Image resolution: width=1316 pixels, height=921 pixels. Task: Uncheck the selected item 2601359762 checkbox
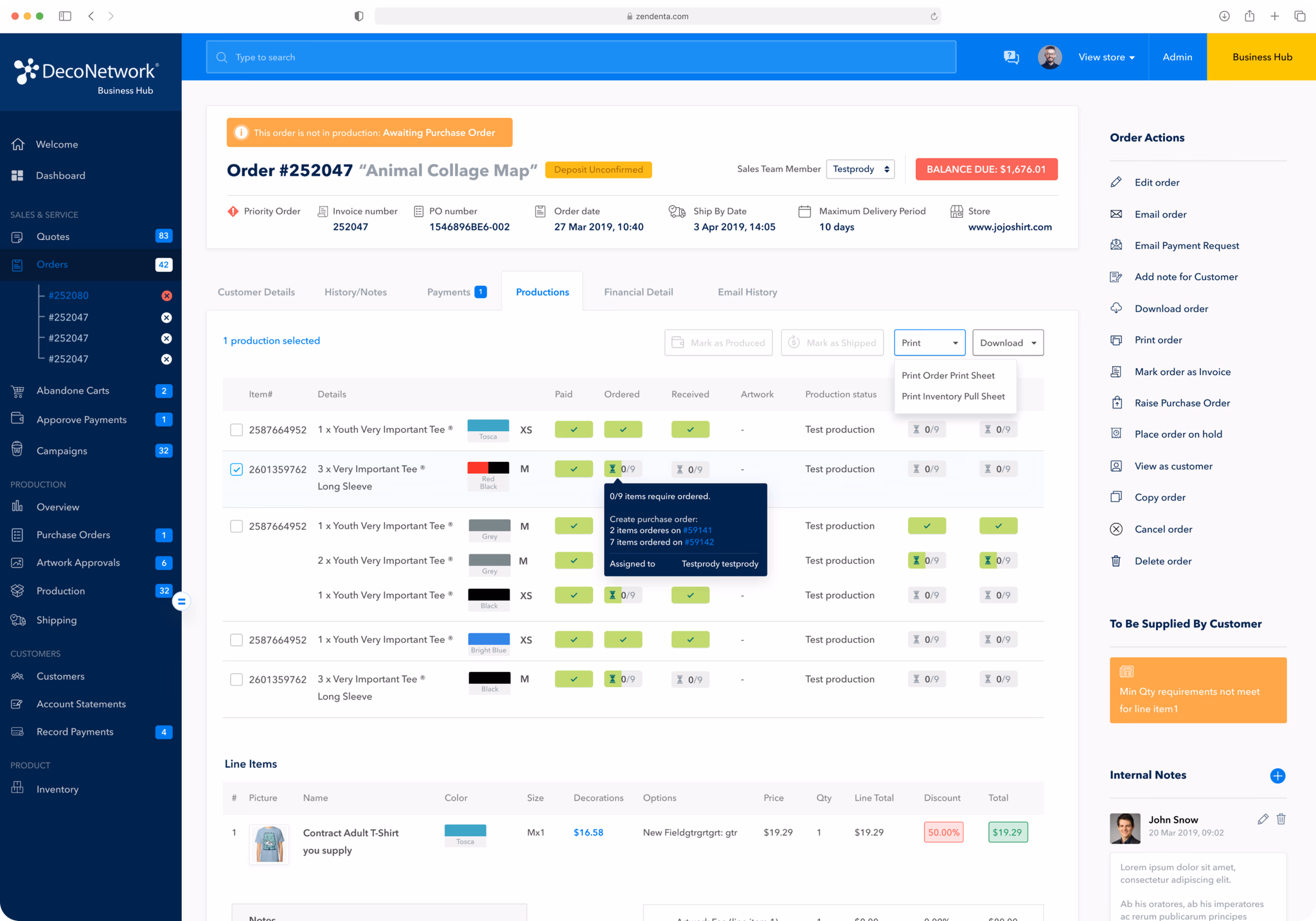pyautogui.click(x=236, y=469)
